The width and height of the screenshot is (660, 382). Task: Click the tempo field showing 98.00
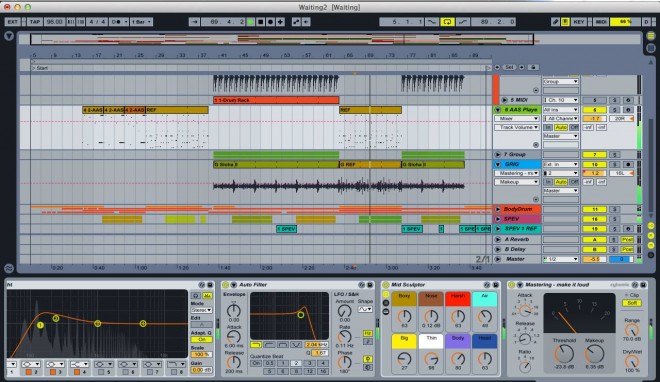point(54,22)
